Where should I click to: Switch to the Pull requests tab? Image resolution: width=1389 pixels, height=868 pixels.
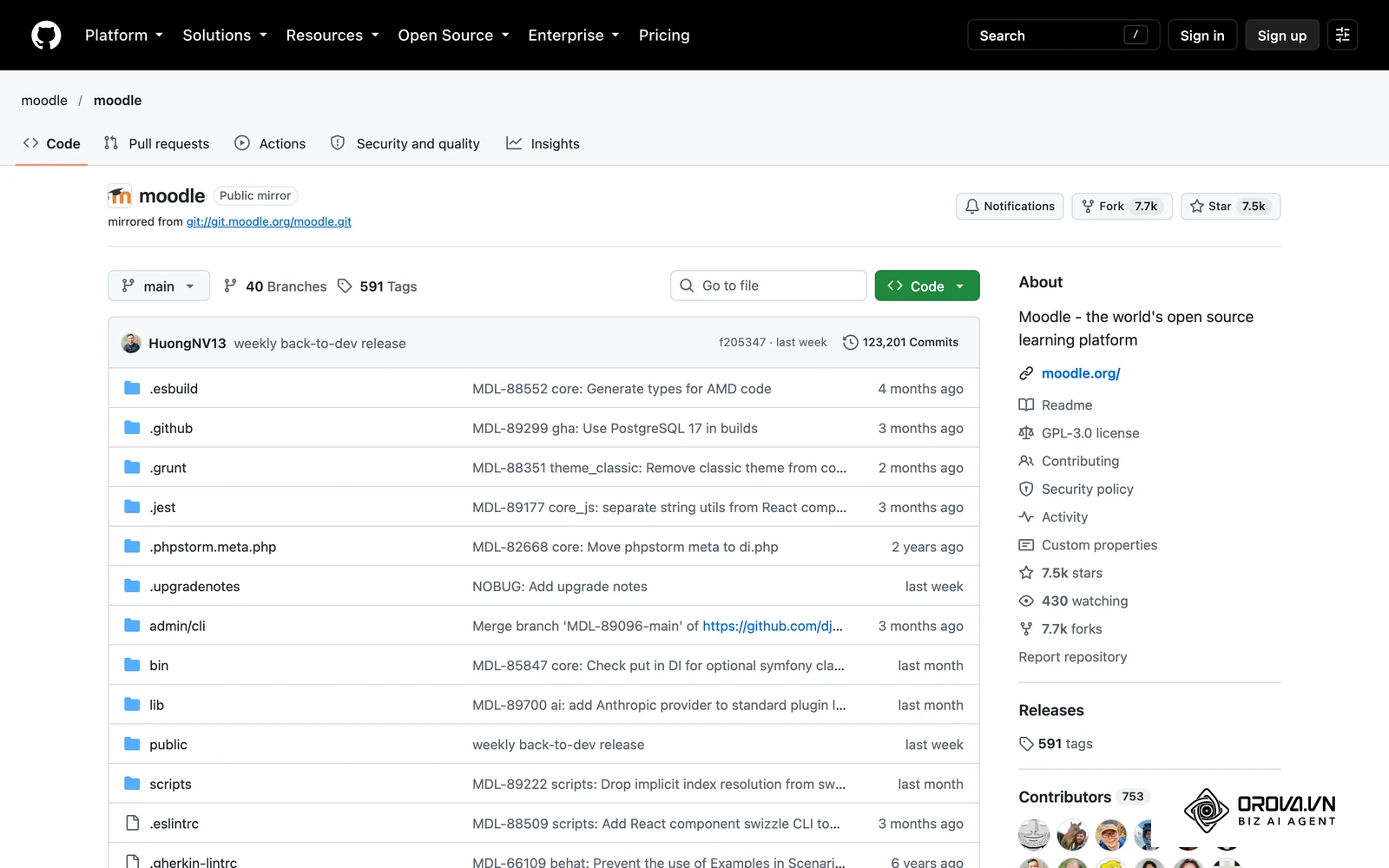tap(156, 143)
